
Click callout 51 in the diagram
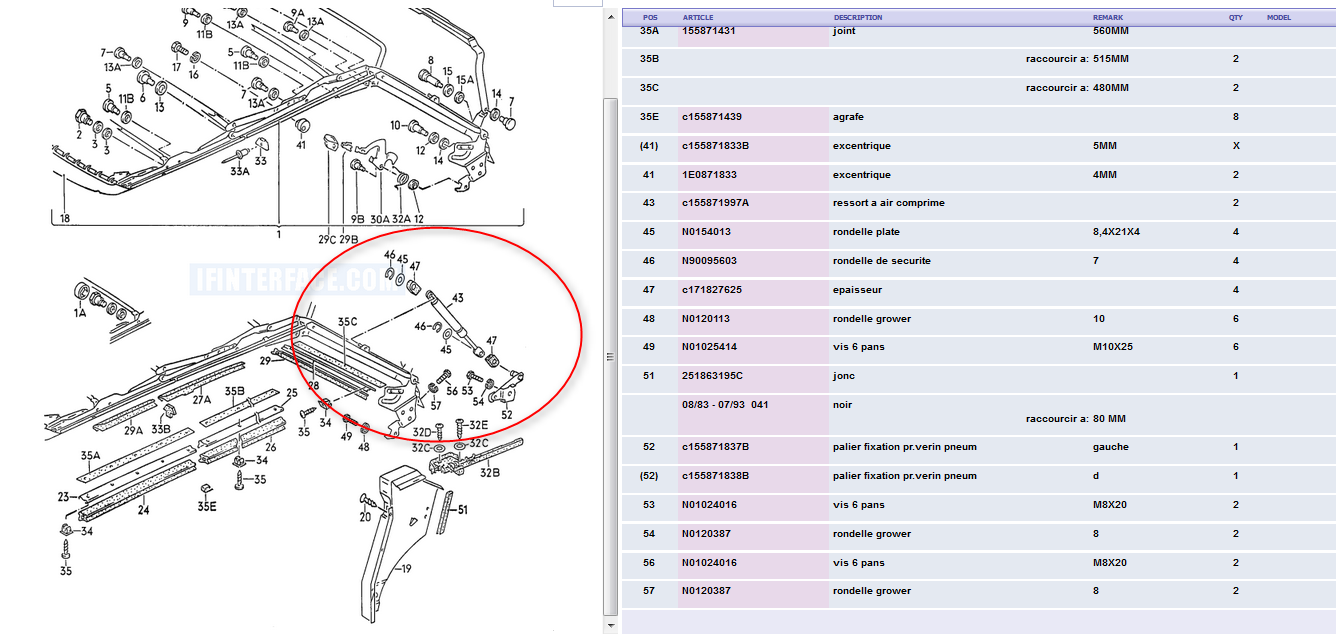[x=462, y=510]
